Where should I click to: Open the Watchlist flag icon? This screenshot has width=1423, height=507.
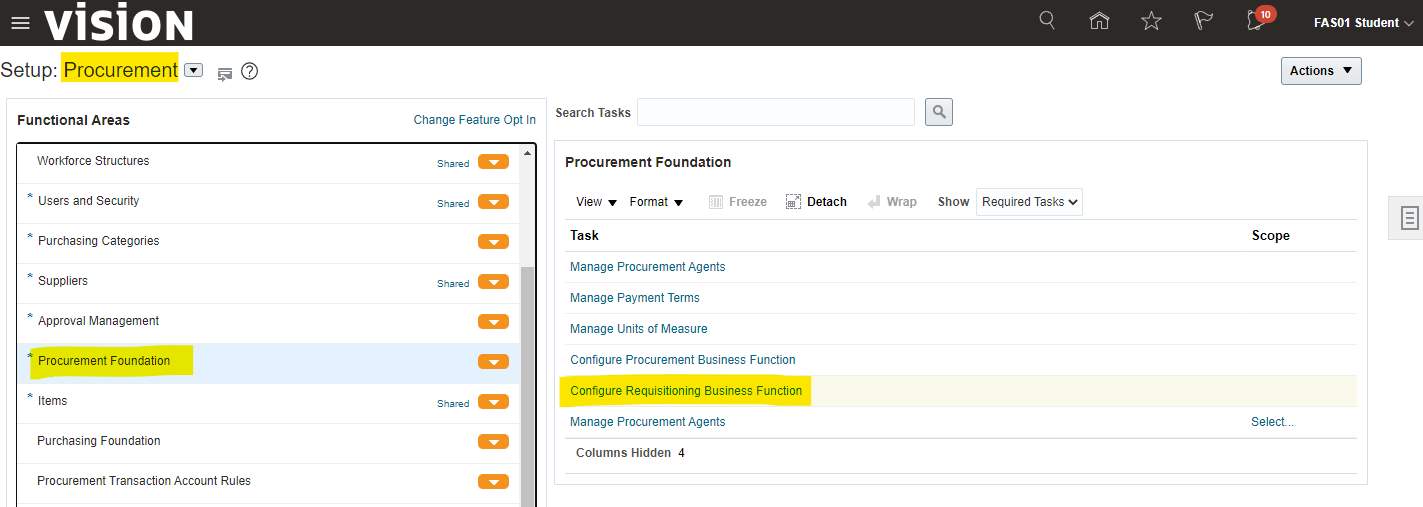tap(1204, 21)
